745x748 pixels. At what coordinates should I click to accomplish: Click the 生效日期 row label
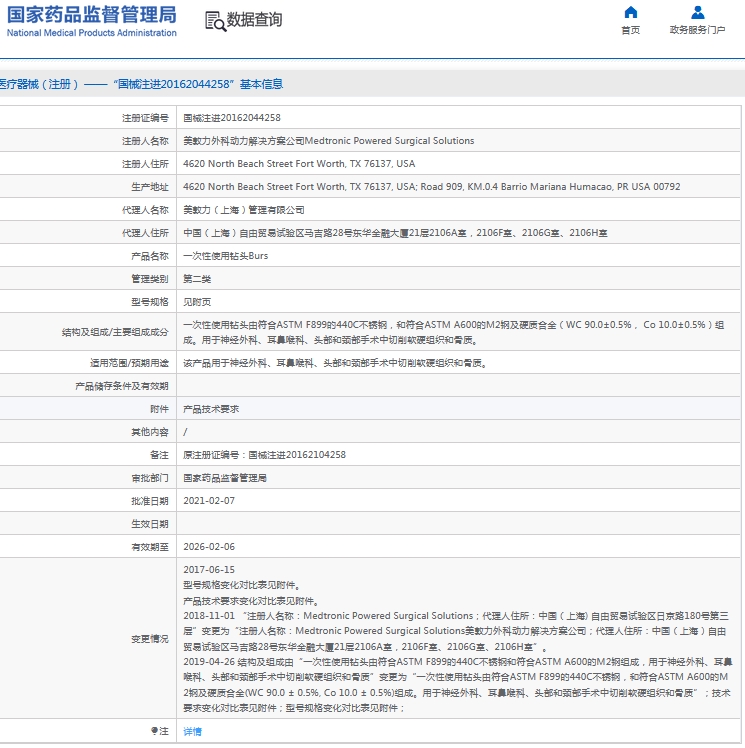[150, 524]
